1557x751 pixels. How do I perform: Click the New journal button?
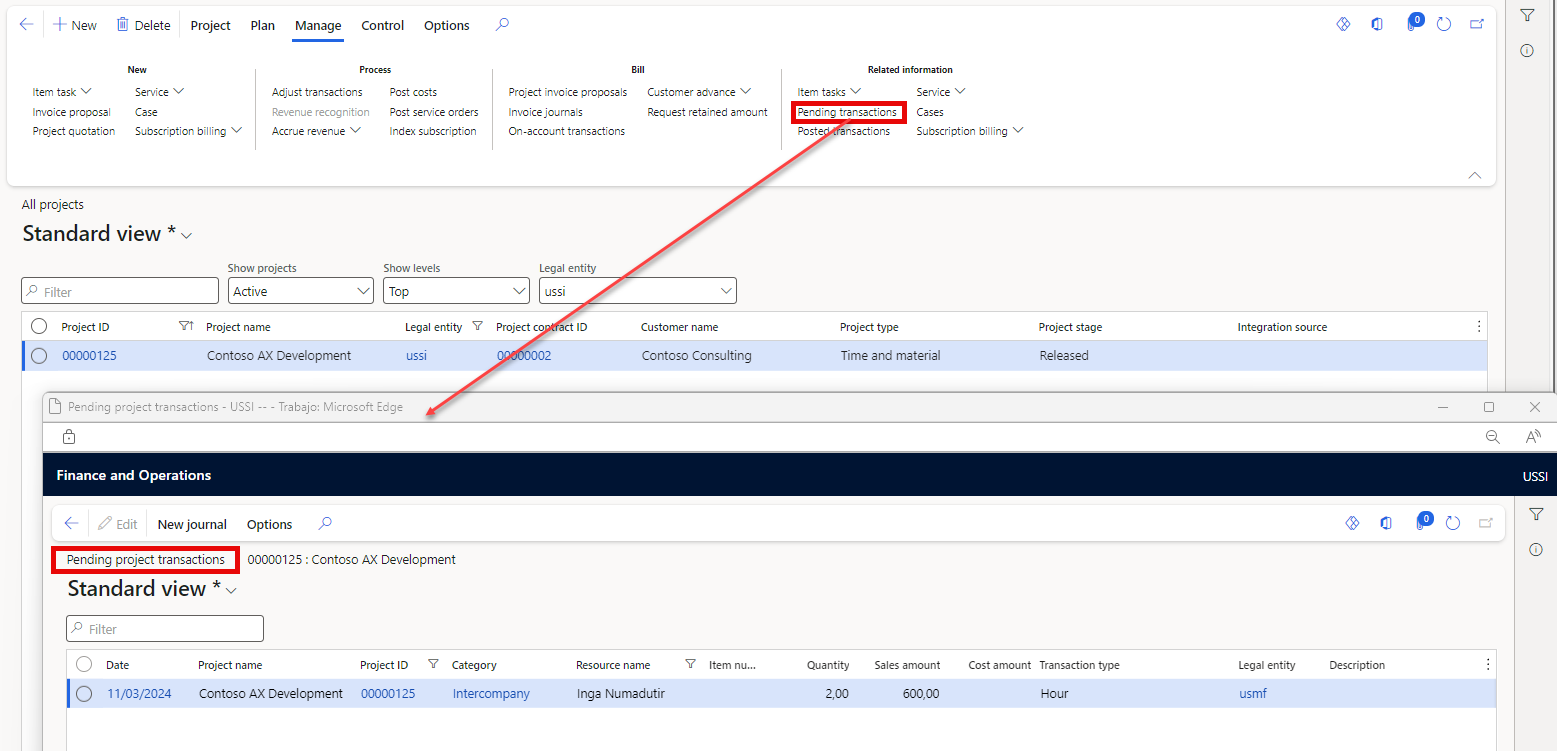[191, 523]
